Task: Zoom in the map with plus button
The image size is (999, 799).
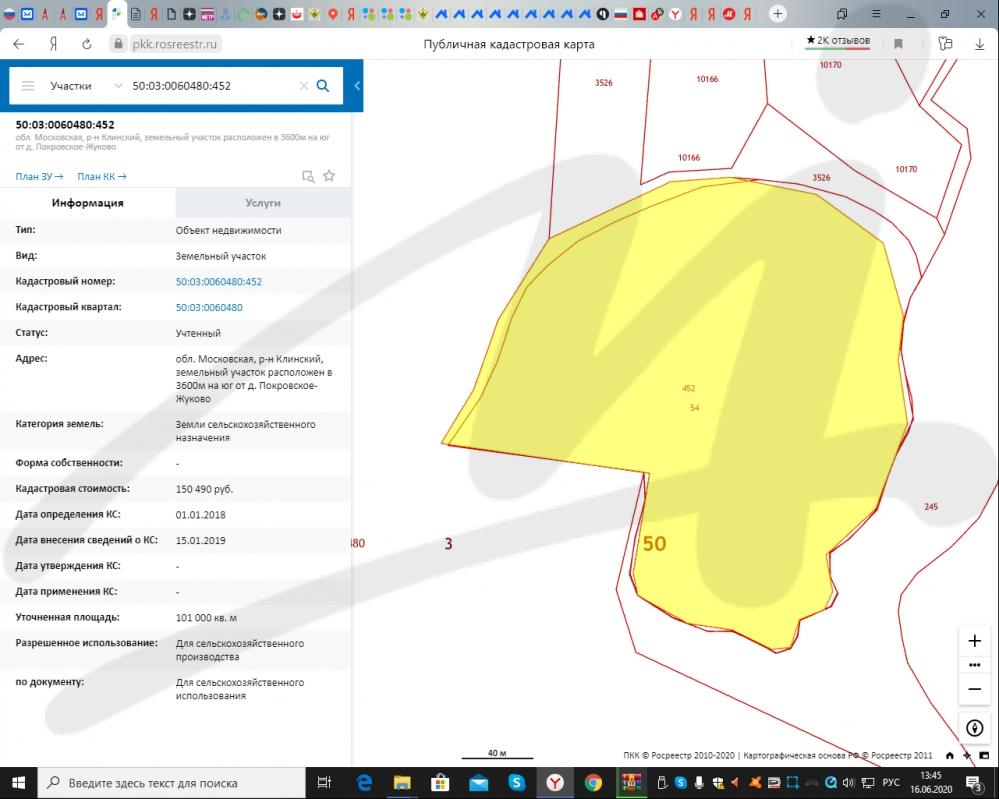Action: [974, 640]
